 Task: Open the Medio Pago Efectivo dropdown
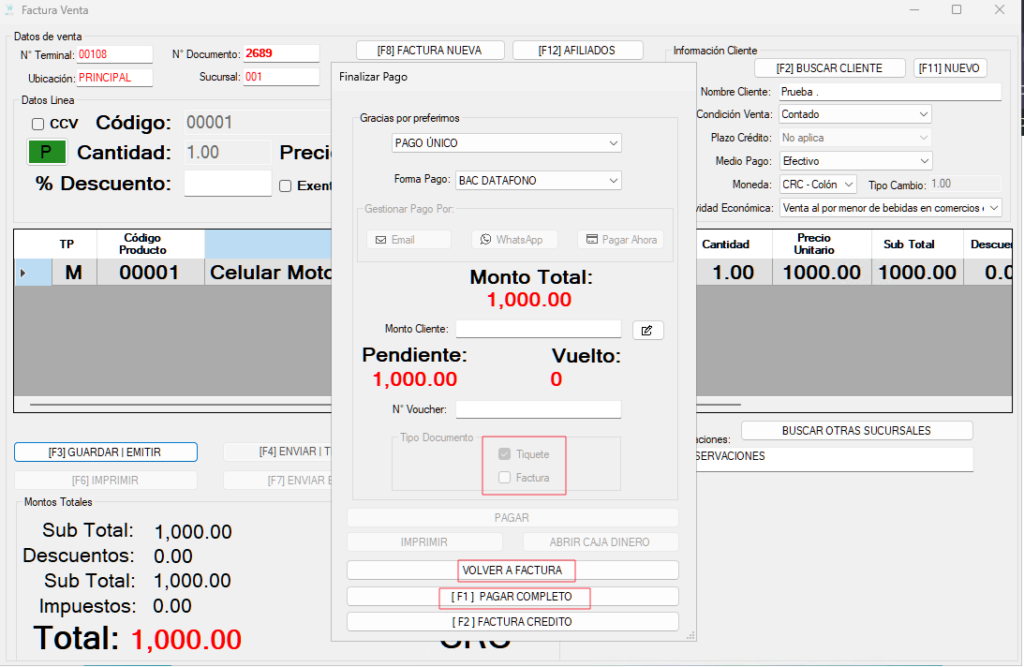854,161
